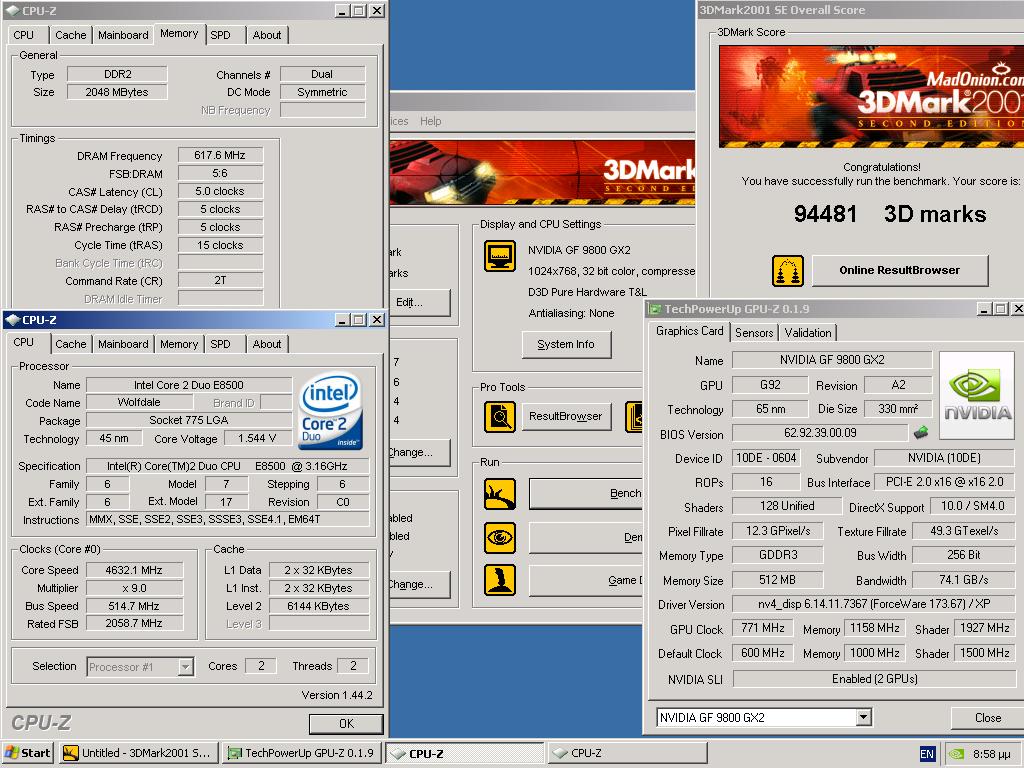Click the Bus Speed value 514.7 MHz

click(x=134, y=606)
